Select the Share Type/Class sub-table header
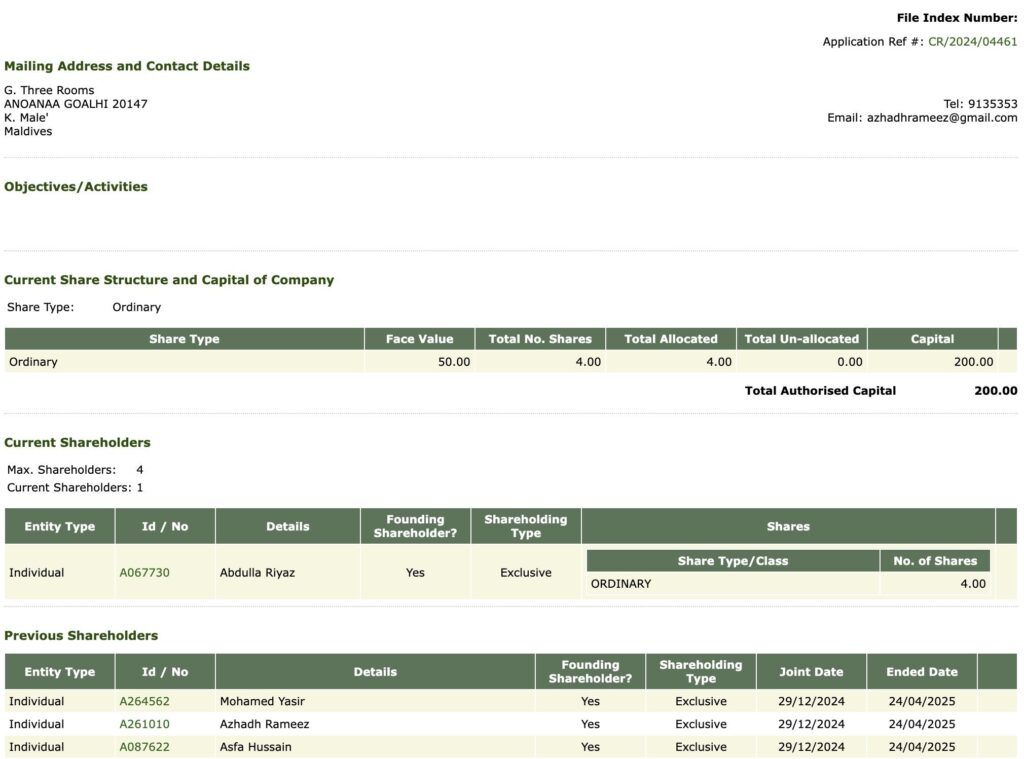1024x759 pixels. (732, 561)
